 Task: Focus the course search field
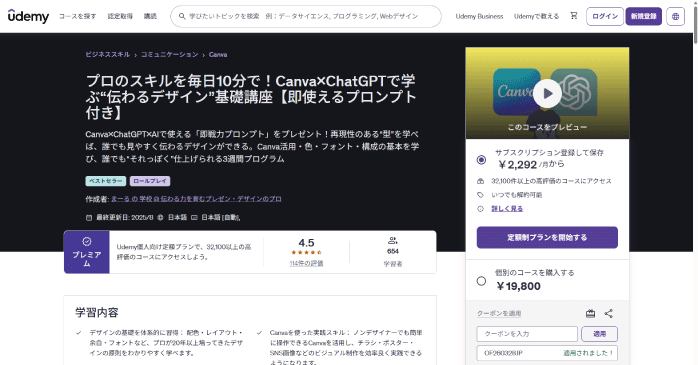coord(306,16)
